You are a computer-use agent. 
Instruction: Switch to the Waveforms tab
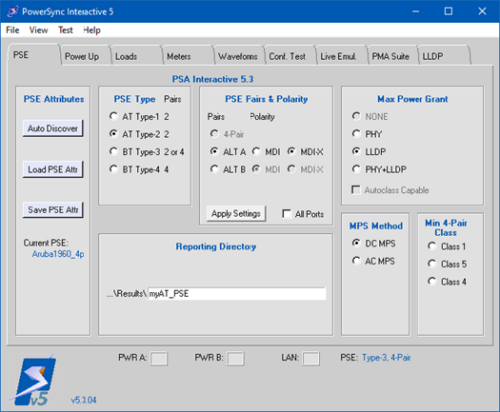pos(239,56)
